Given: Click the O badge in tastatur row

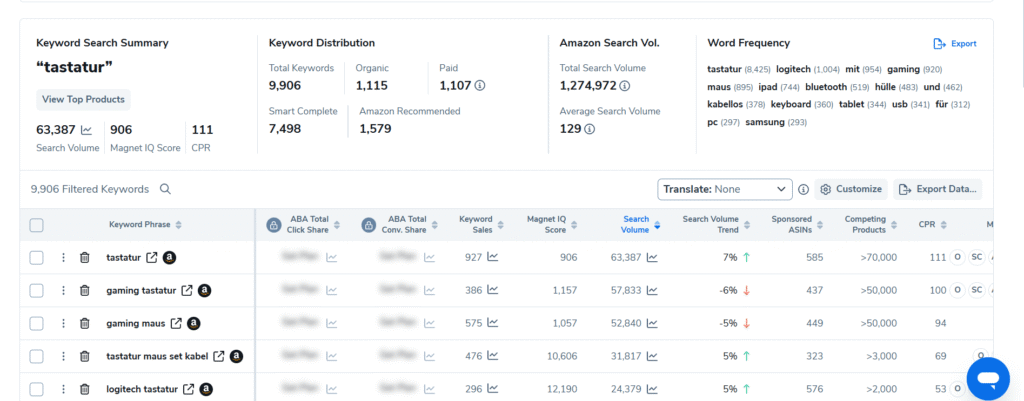Looking at the screenshot, I should (x=957, y=257).
